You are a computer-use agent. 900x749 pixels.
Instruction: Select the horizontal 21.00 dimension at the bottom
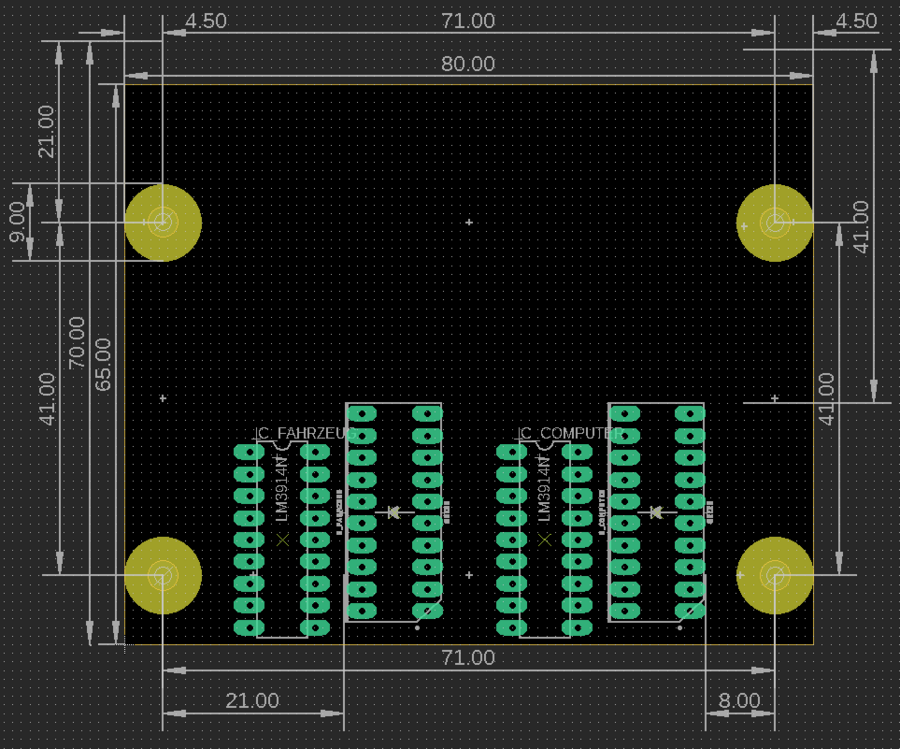pos(252,701)
